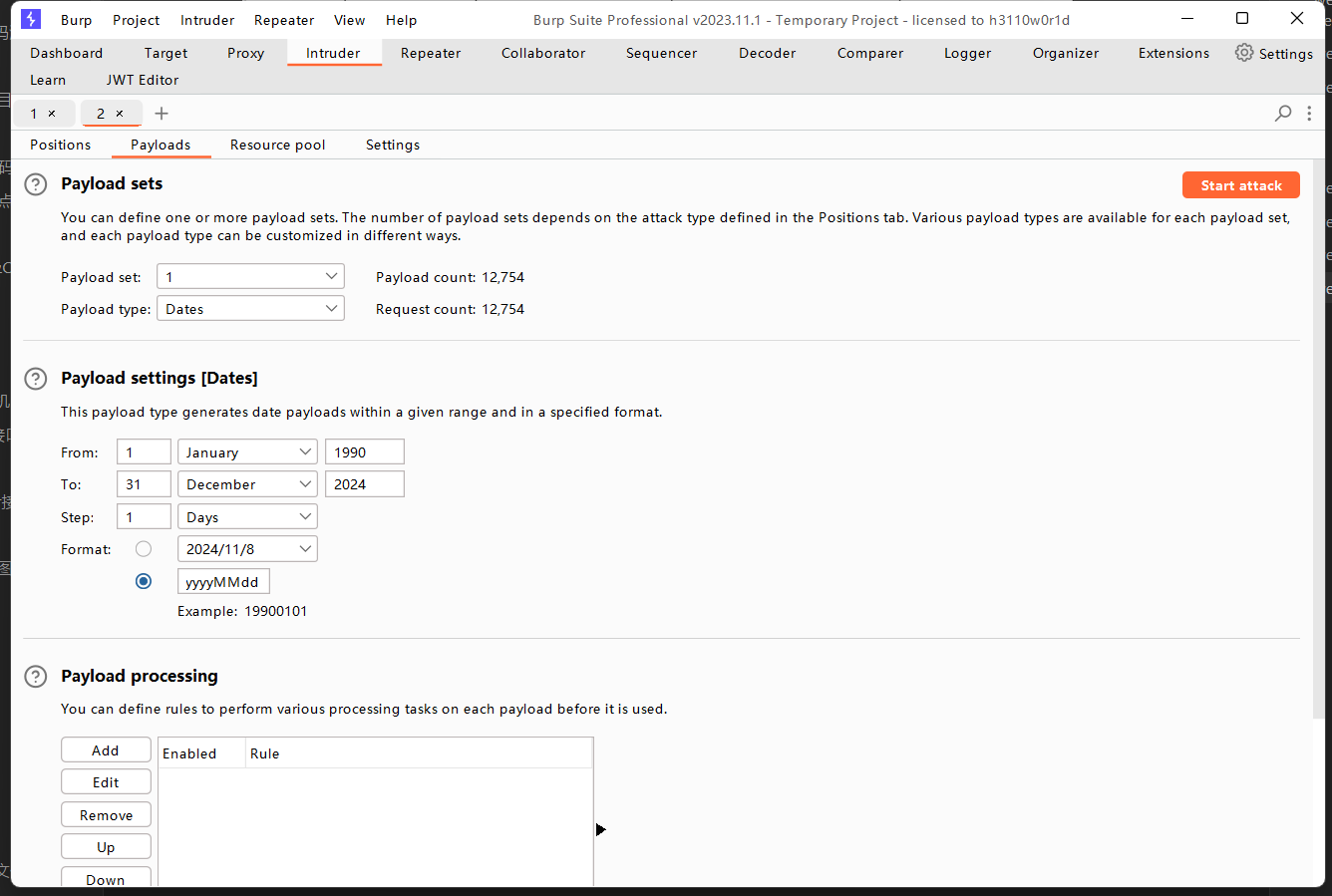Click the To day 31 field

tap(144, 483)
